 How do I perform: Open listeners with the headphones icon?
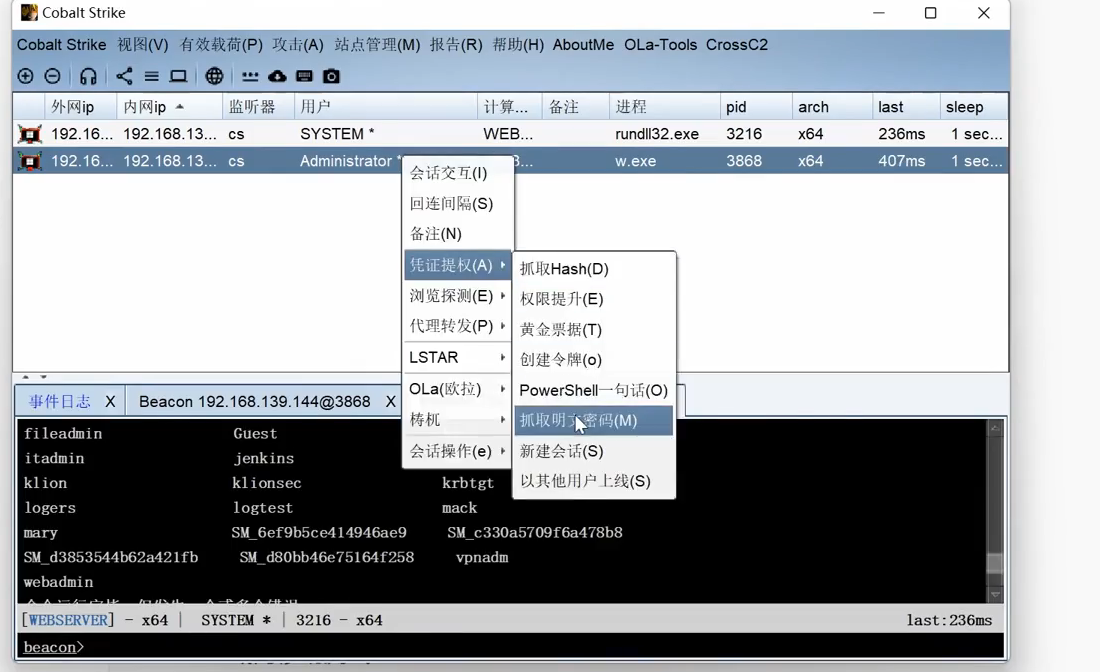tap(88, 76)
